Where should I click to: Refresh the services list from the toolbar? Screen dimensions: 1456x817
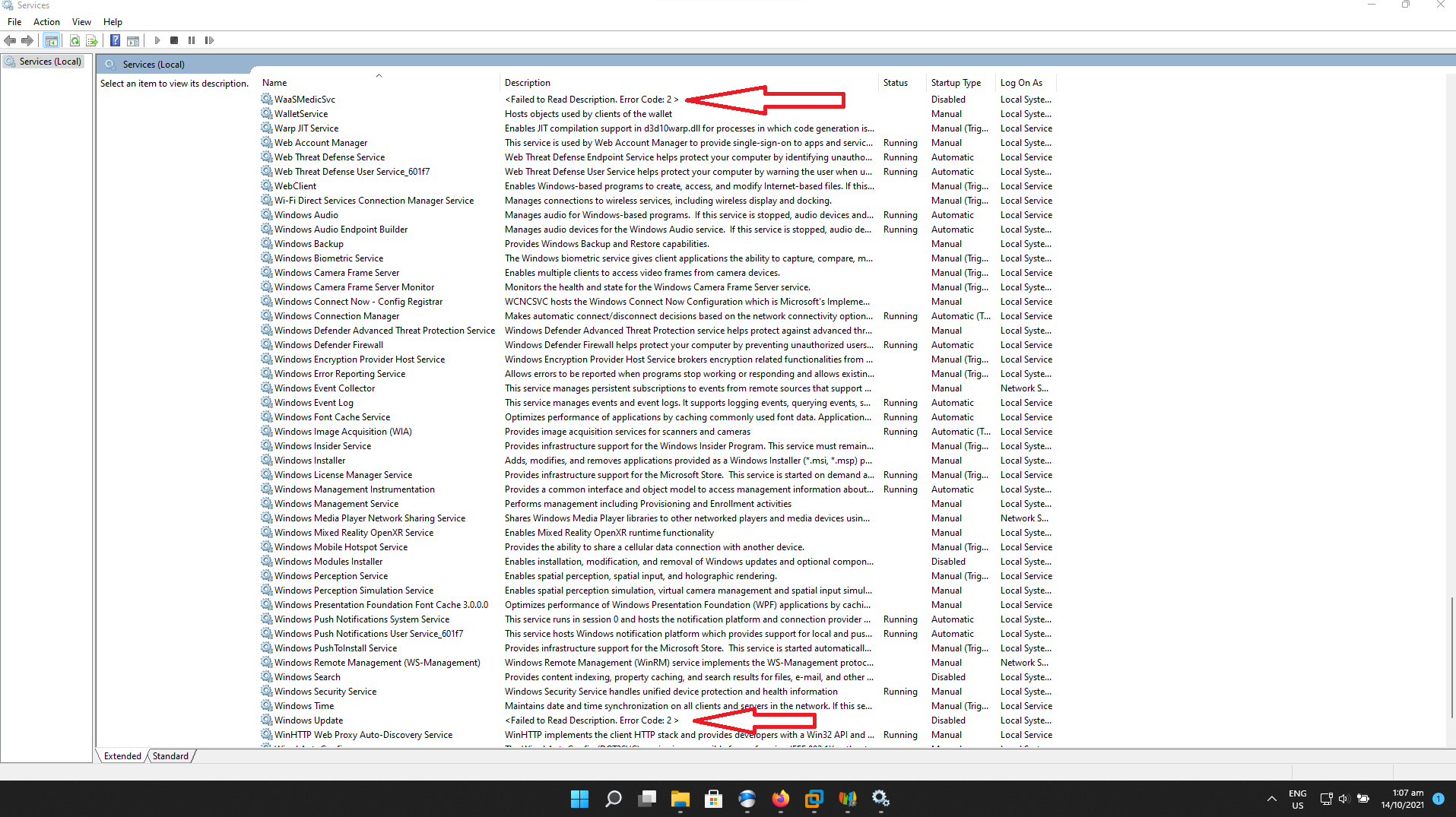tap(75, 40)
